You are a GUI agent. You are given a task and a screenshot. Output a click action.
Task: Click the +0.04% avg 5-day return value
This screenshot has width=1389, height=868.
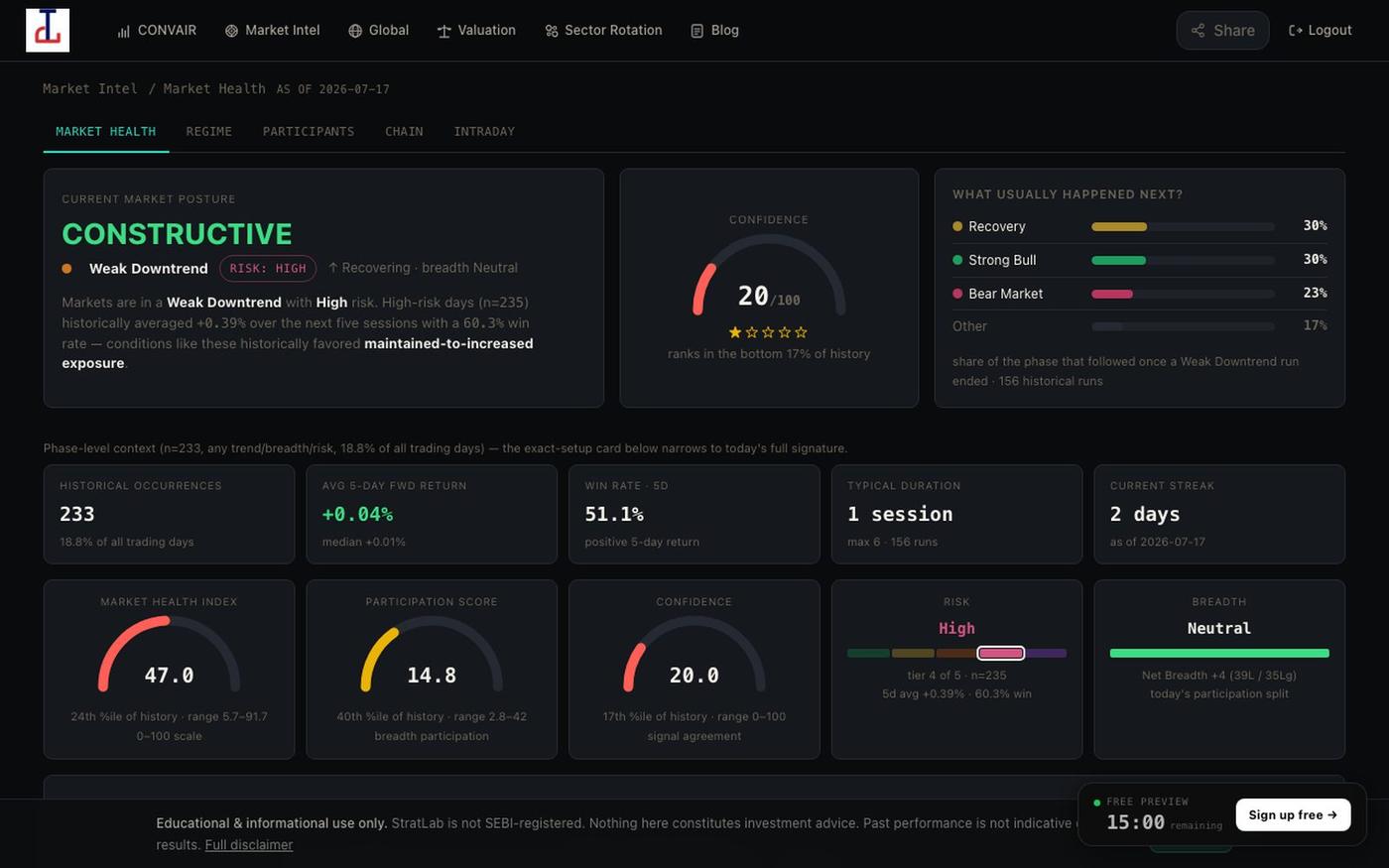tap(357, 514)
